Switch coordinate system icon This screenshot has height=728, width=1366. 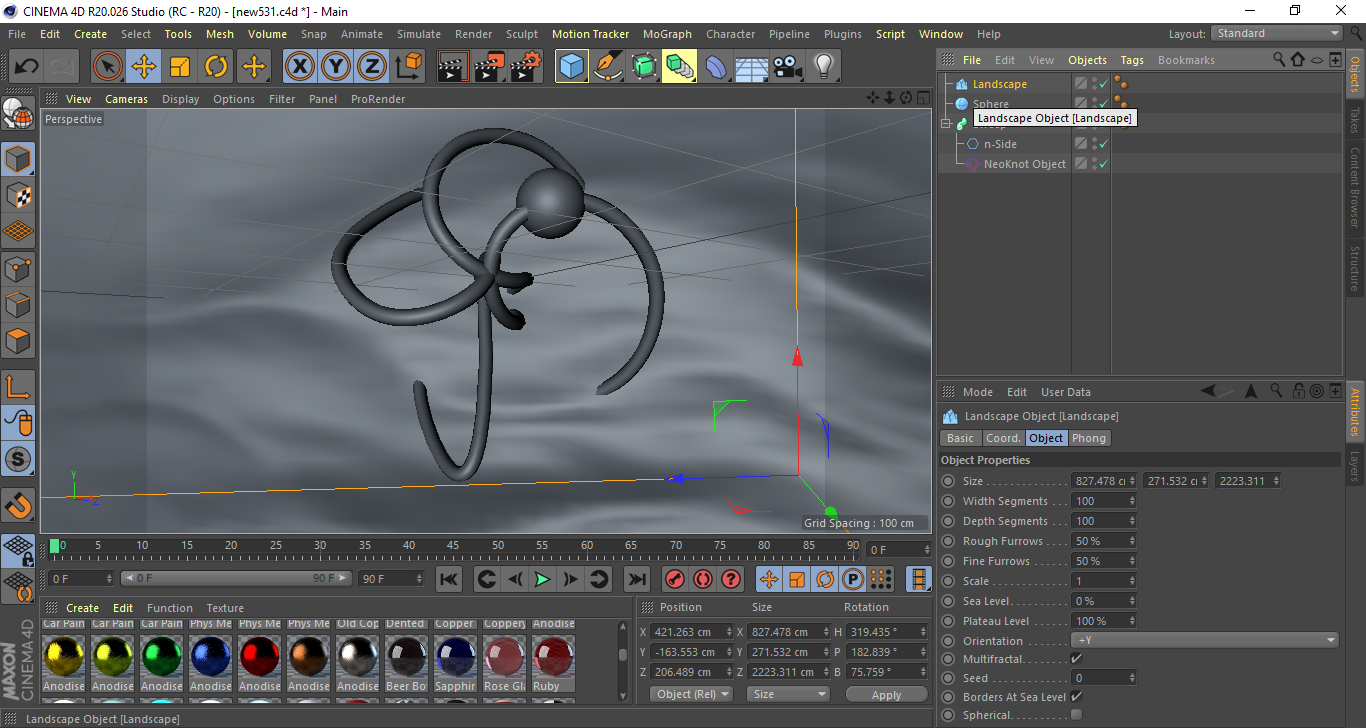click(x=408, y=67)
